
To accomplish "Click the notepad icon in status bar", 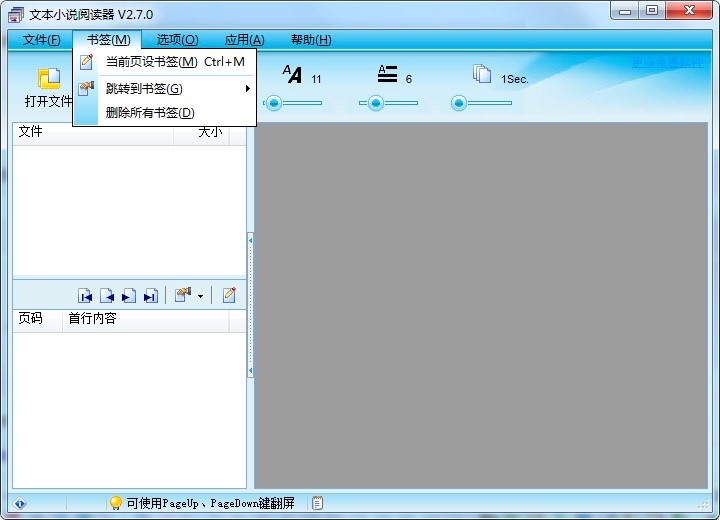I will 317,503.
